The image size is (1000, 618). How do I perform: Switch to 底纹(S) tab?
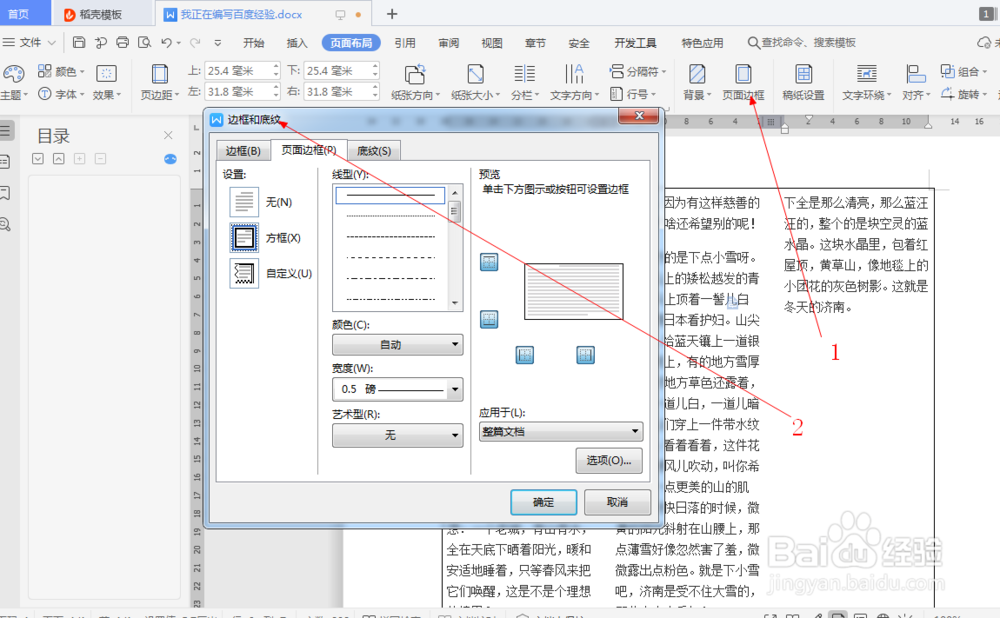coord(374,151)
